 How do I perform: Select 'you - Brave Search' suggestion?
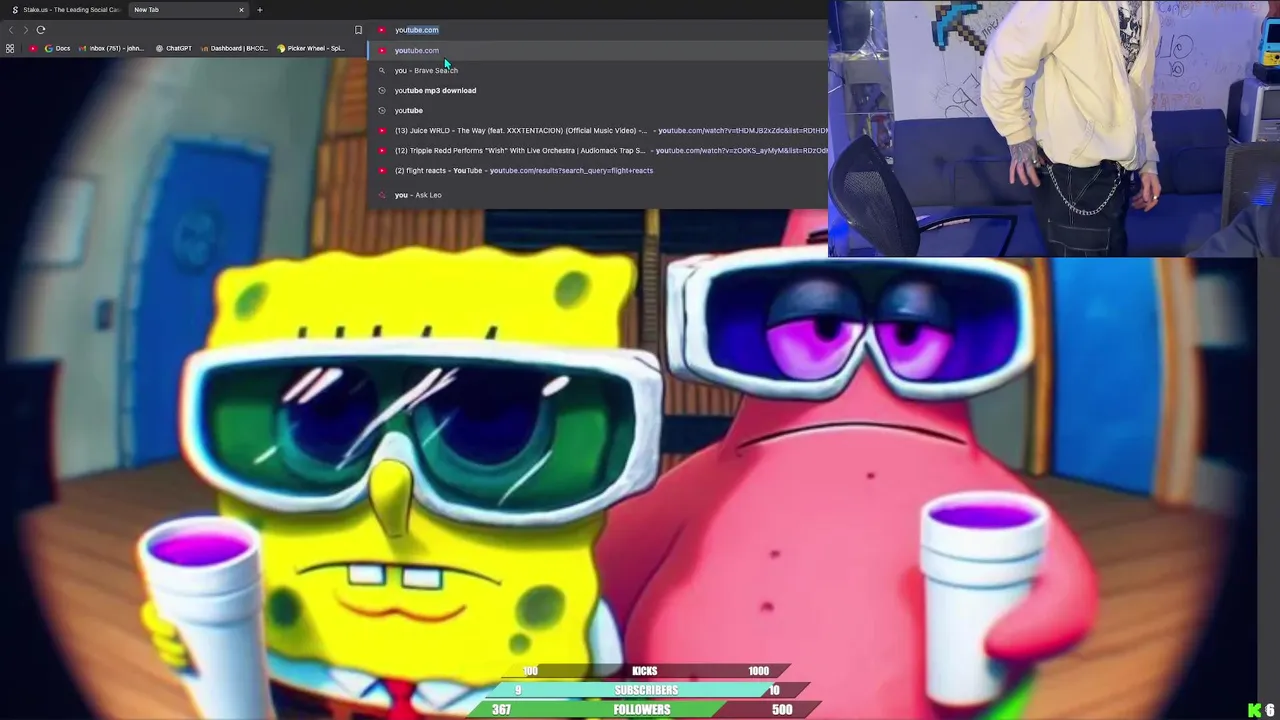(598, 70)
